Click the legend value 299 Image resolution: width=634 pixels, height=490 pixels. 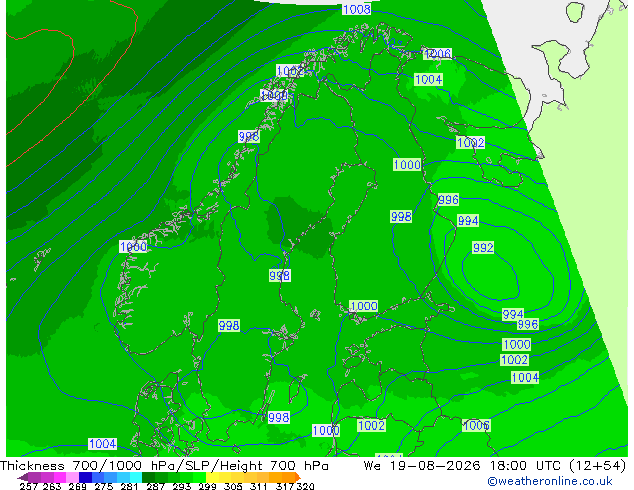(207, 486)
